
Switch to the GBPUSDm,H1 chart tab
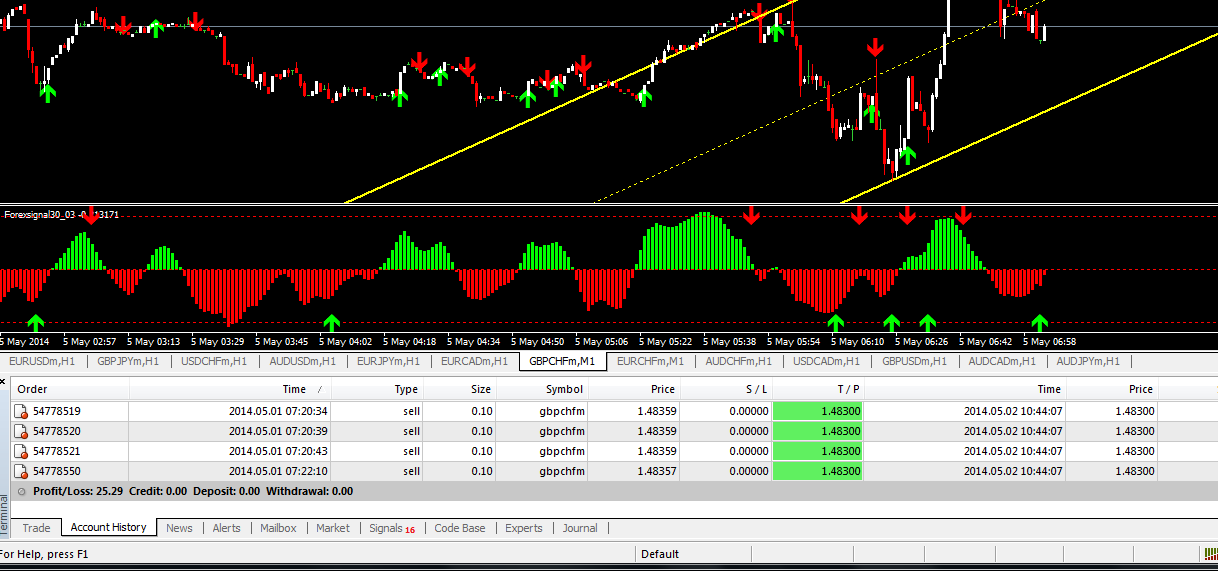click(914, 361)
